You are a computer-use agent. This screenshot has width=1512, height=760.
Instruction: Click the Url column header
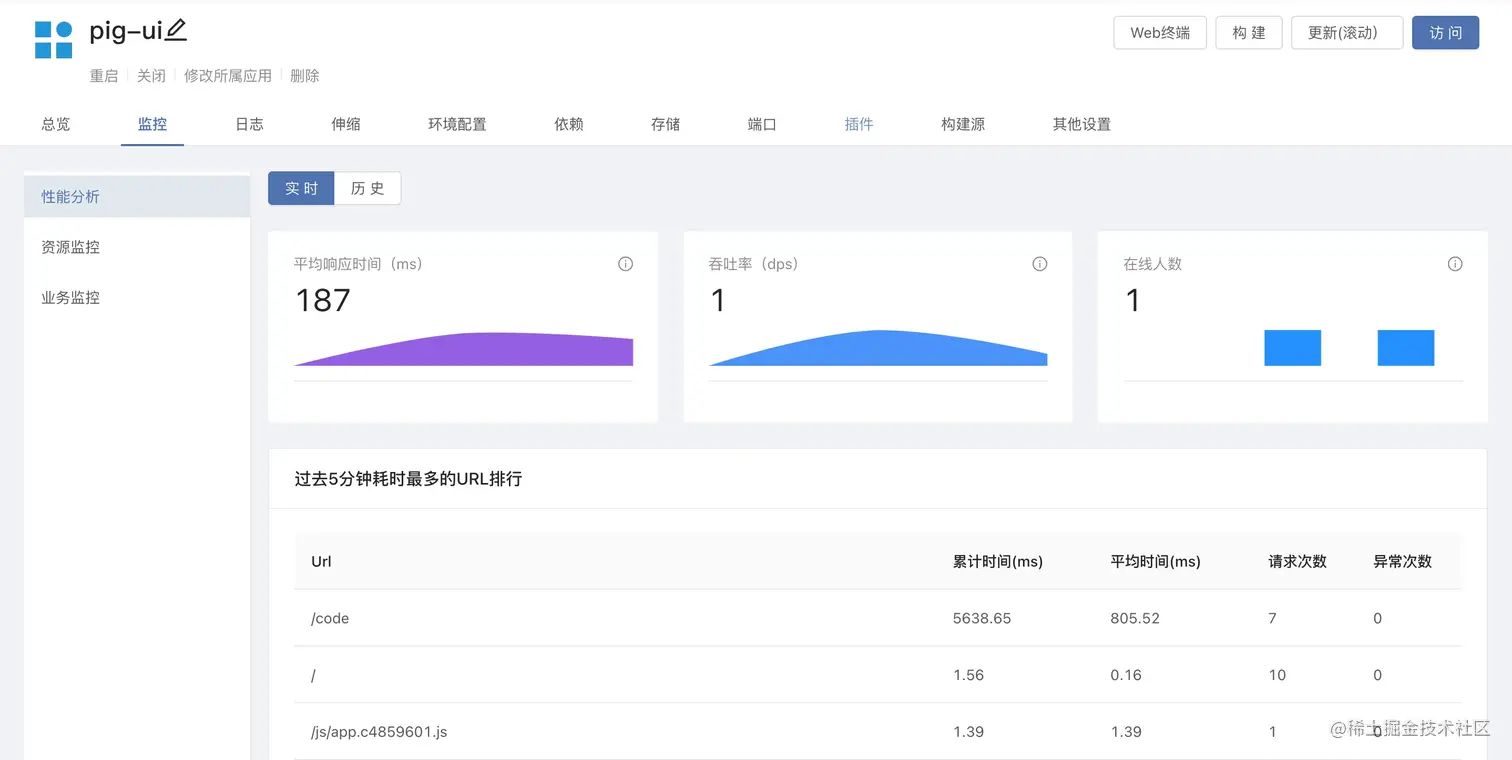tap(321, 562)
